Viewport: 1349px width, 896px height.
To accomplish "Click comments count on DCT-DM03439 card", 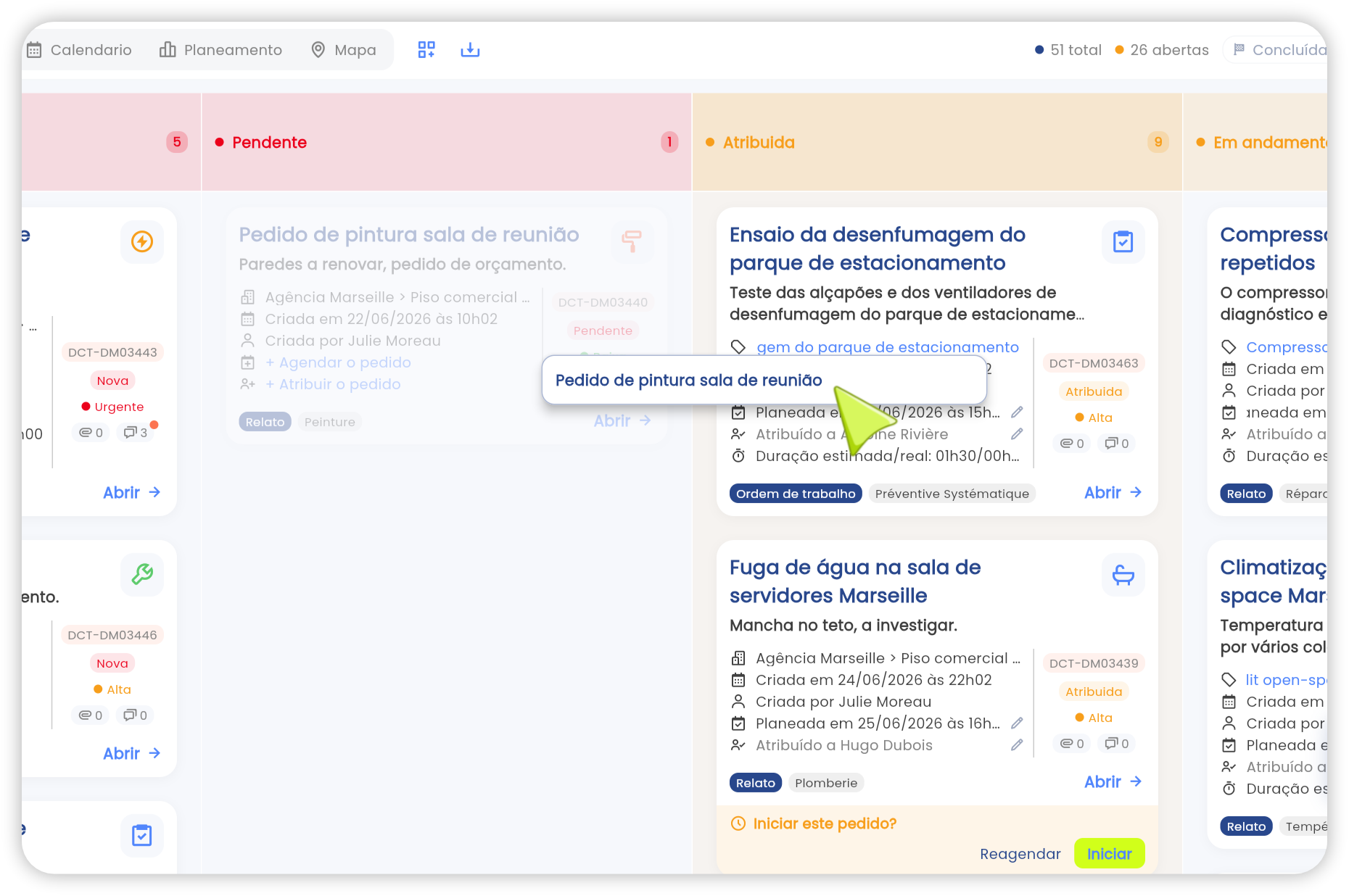I will tap(1117, 744).
